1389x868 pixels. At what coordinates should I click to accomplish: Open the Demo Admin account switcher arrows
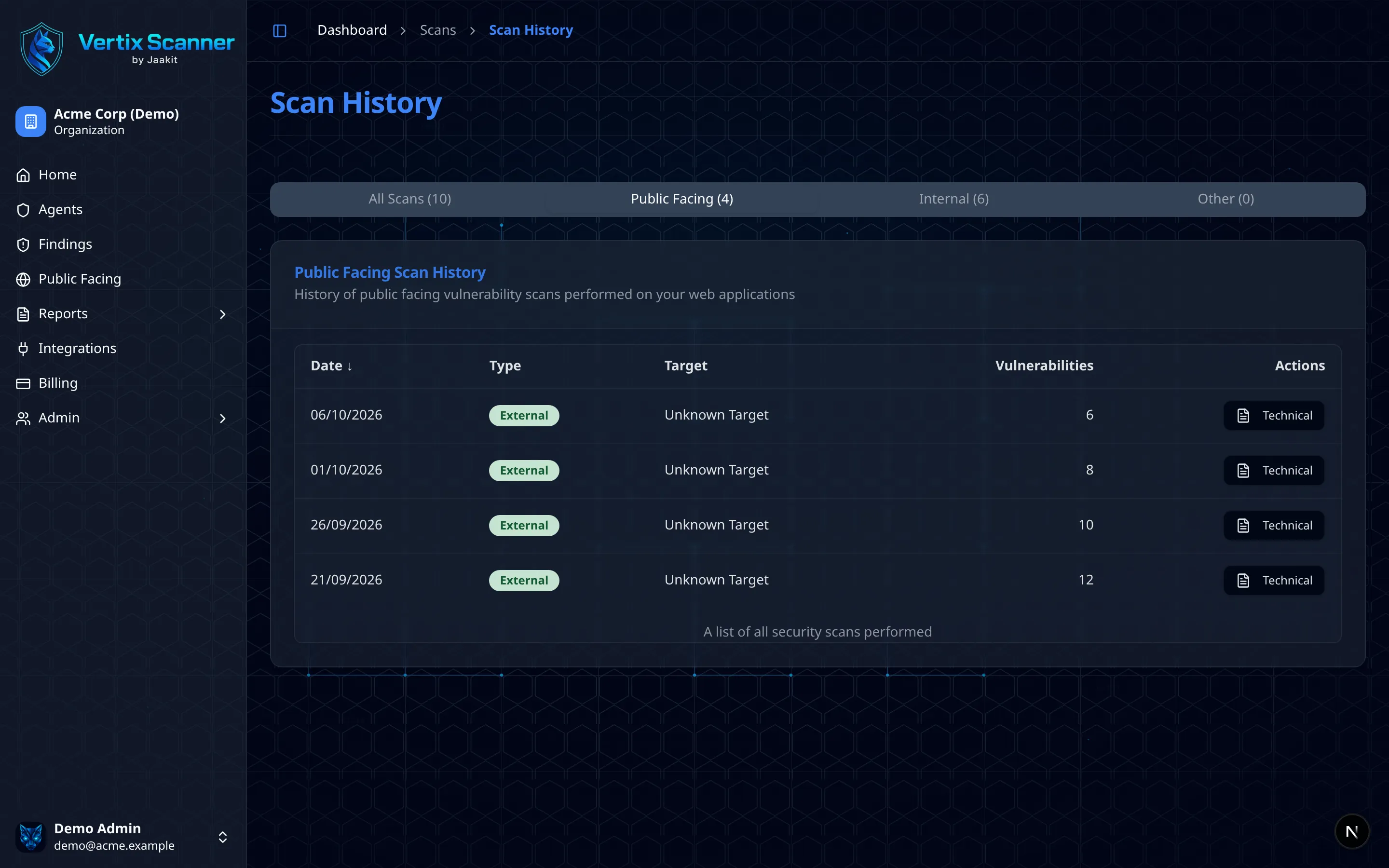click(223, 837)
